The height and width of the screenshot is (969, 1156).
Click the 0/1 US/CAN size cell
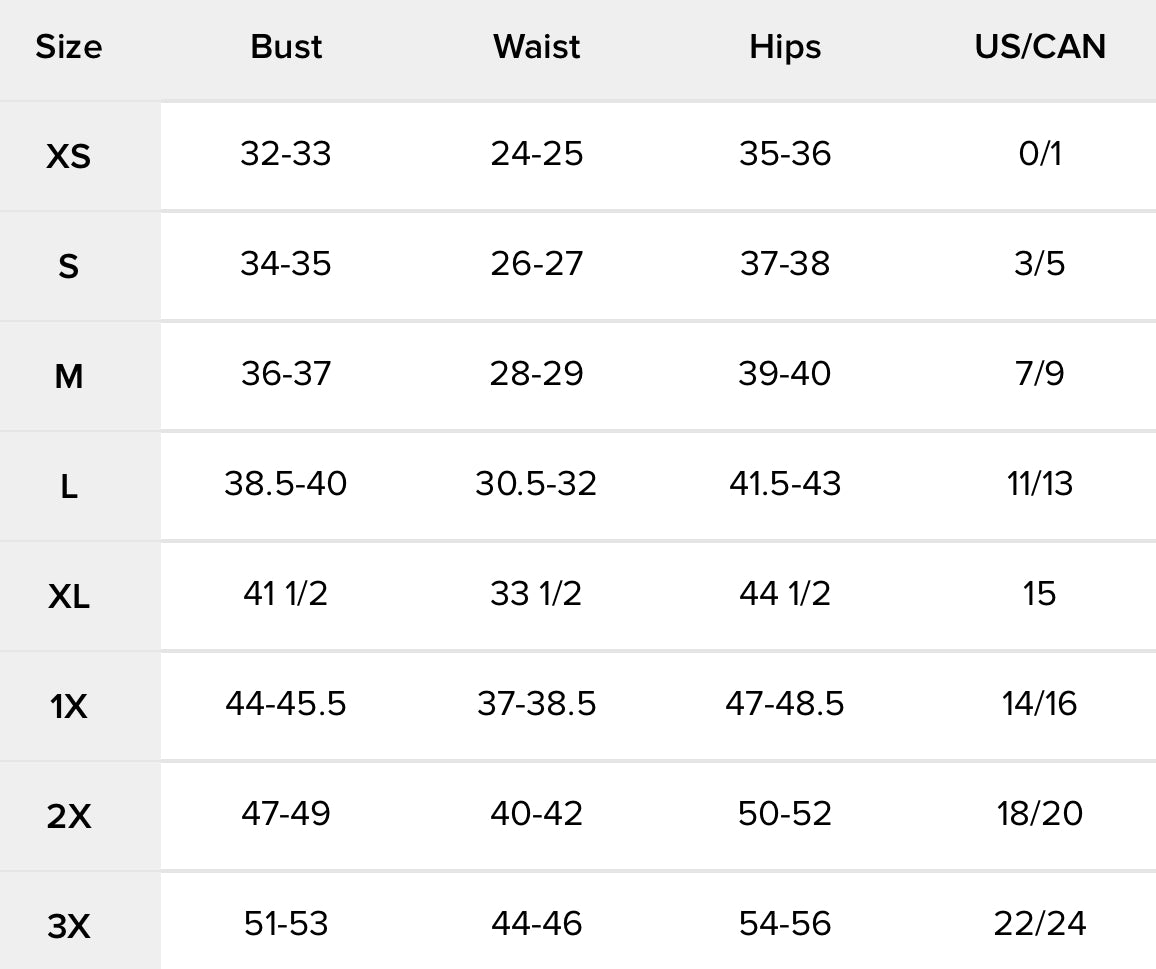pyautogui.click(x=1040, y=154)
